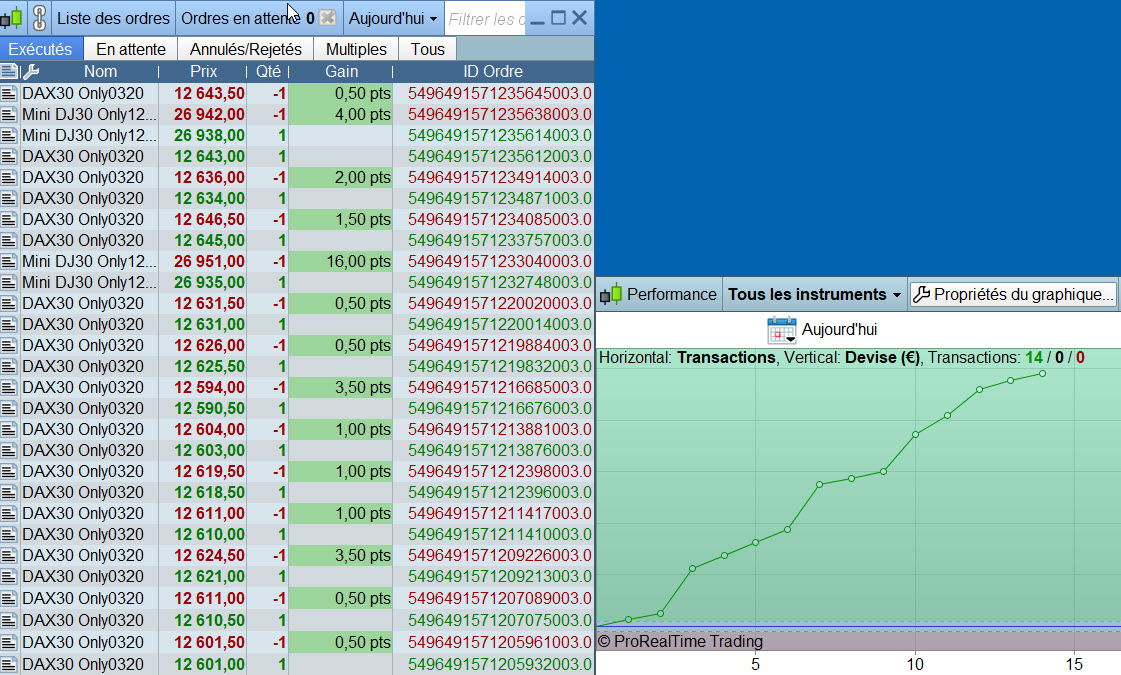Open details icon for order 12 634,00 row
1121x675 pixels.
click(9, 198)
